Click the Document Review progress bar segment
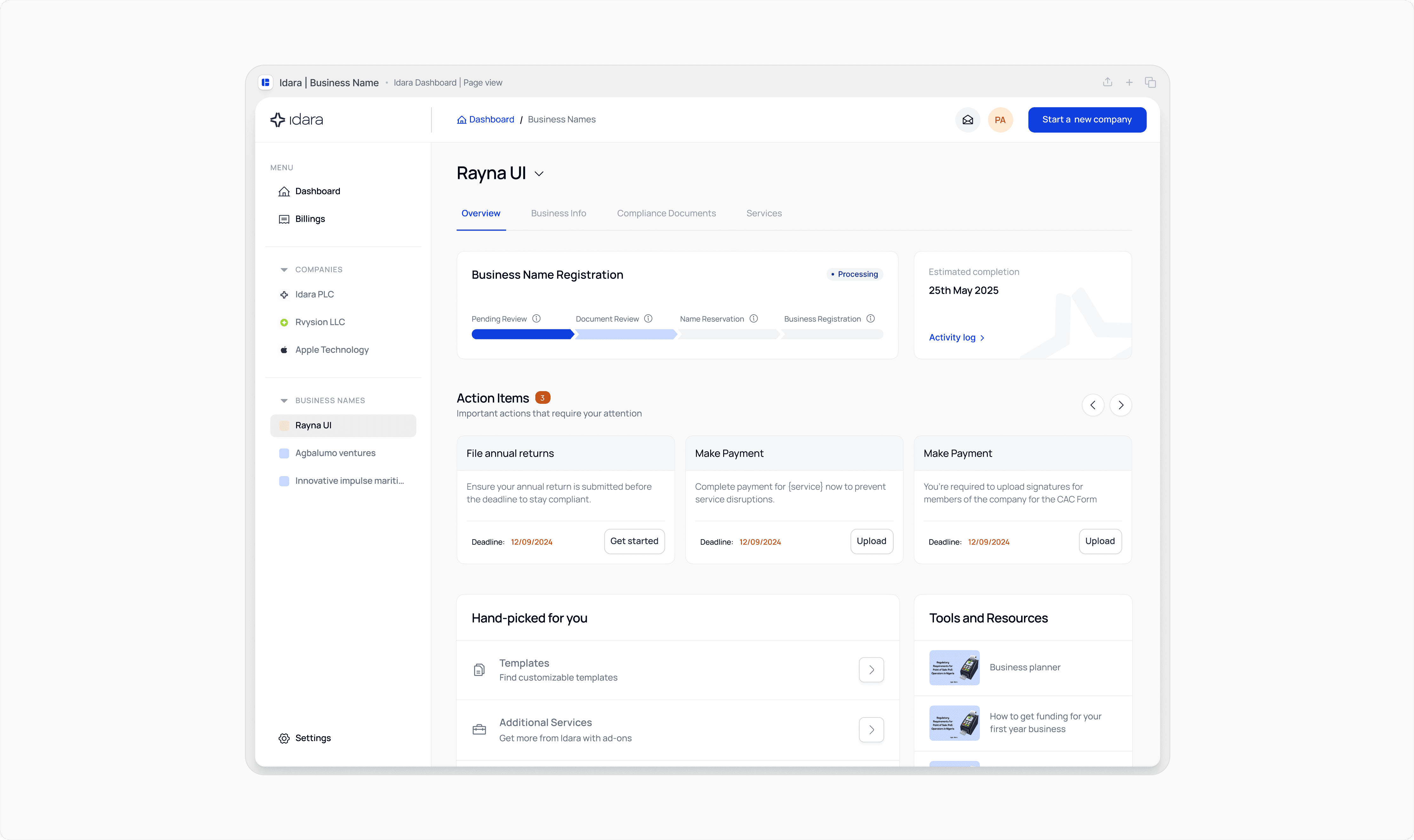1414x840 pixels. tap(625, 335)
